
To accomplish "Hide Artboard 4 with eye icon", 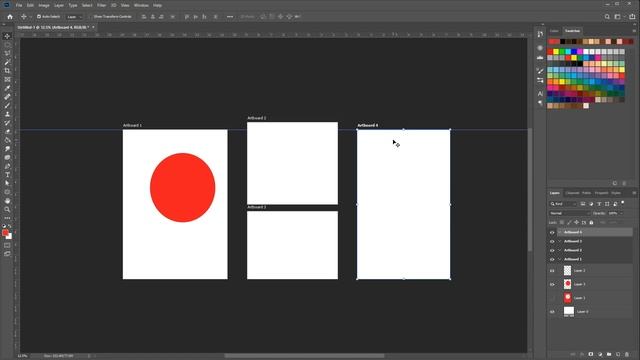I will [x=552, y=232].
